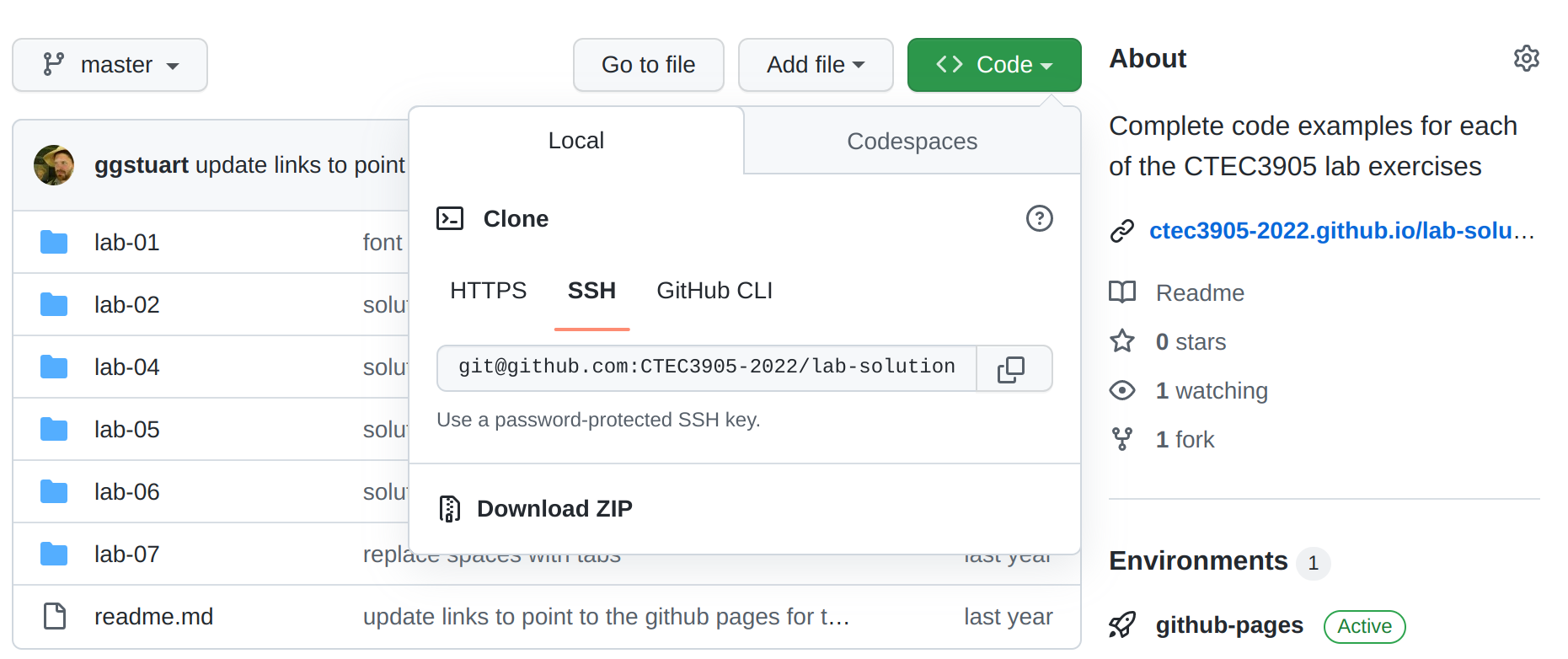This screenshot has width=1568, height=659.
Task: Open the readme.md commit message link
Action: pos(606,617)
